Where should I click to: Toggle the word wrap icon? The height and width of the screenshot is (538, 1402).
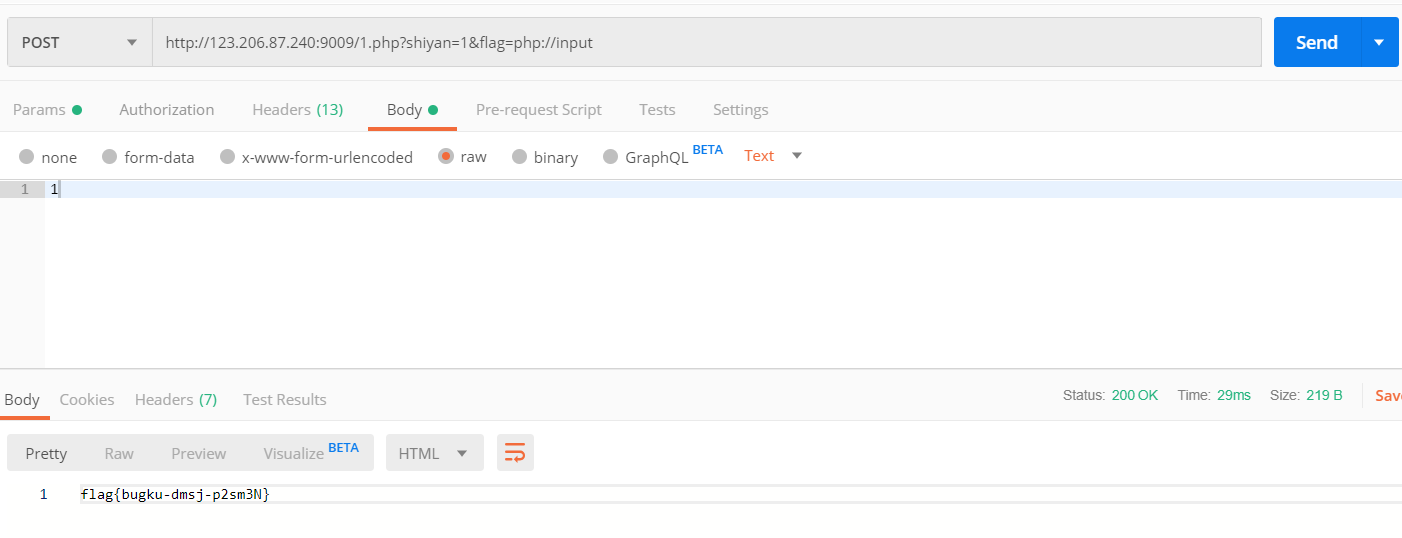click(x=515, y=453)
